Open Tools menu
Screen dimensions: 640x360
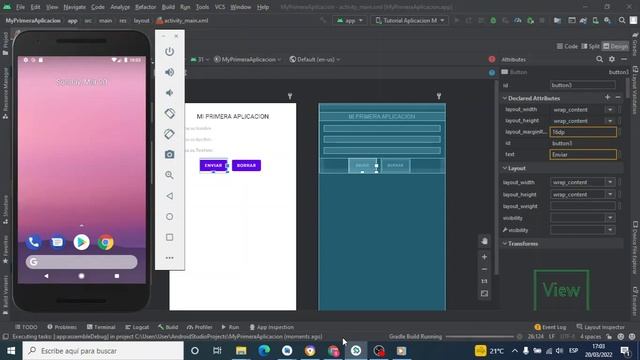[202, 7]
